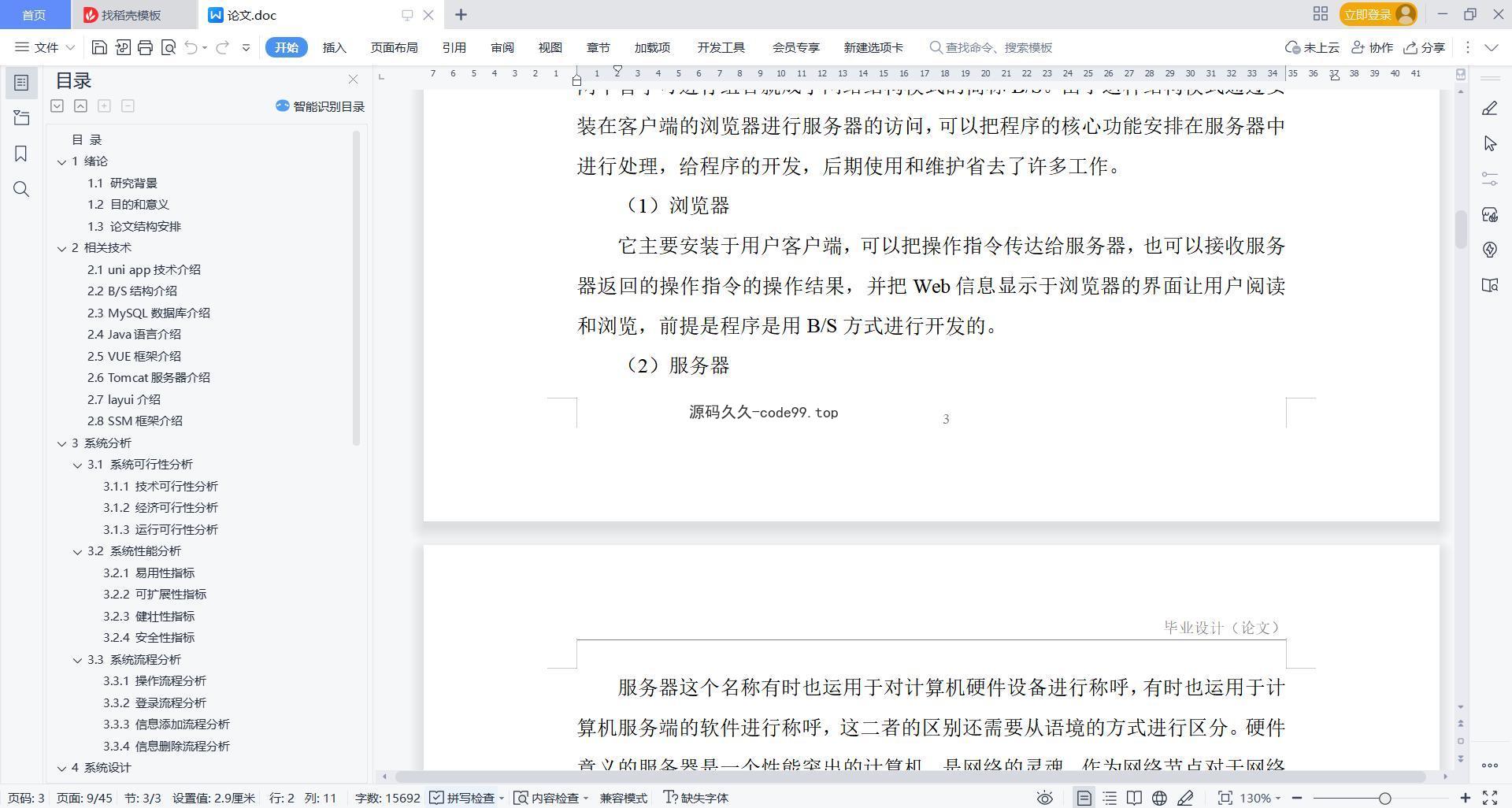This screenshot has width=1512, height=808.
Task: Switch to page layout view icon
Action: (x=1084, y=798)
